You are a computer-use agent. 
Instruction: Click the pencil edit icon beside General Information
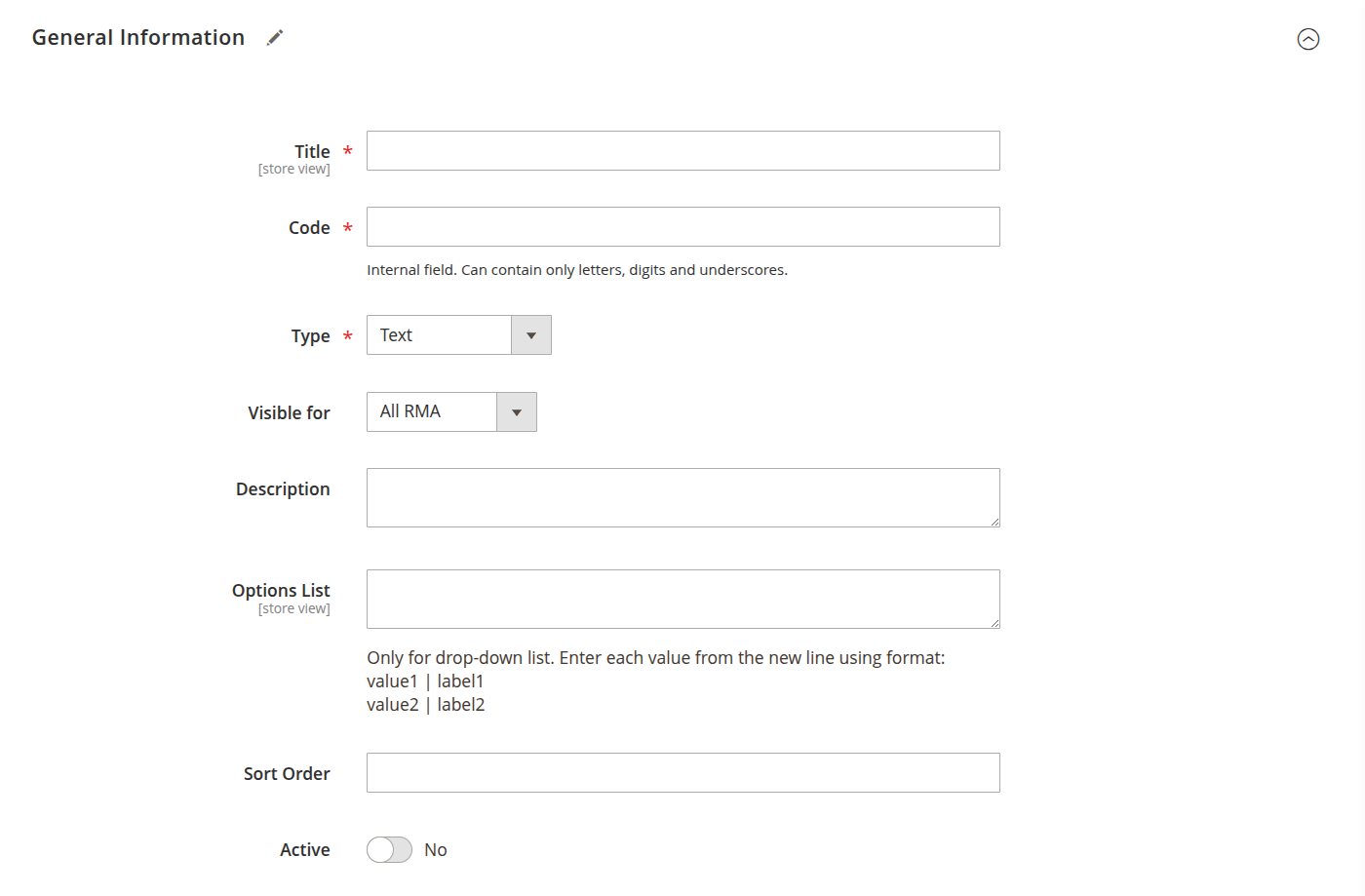point(275,38)
